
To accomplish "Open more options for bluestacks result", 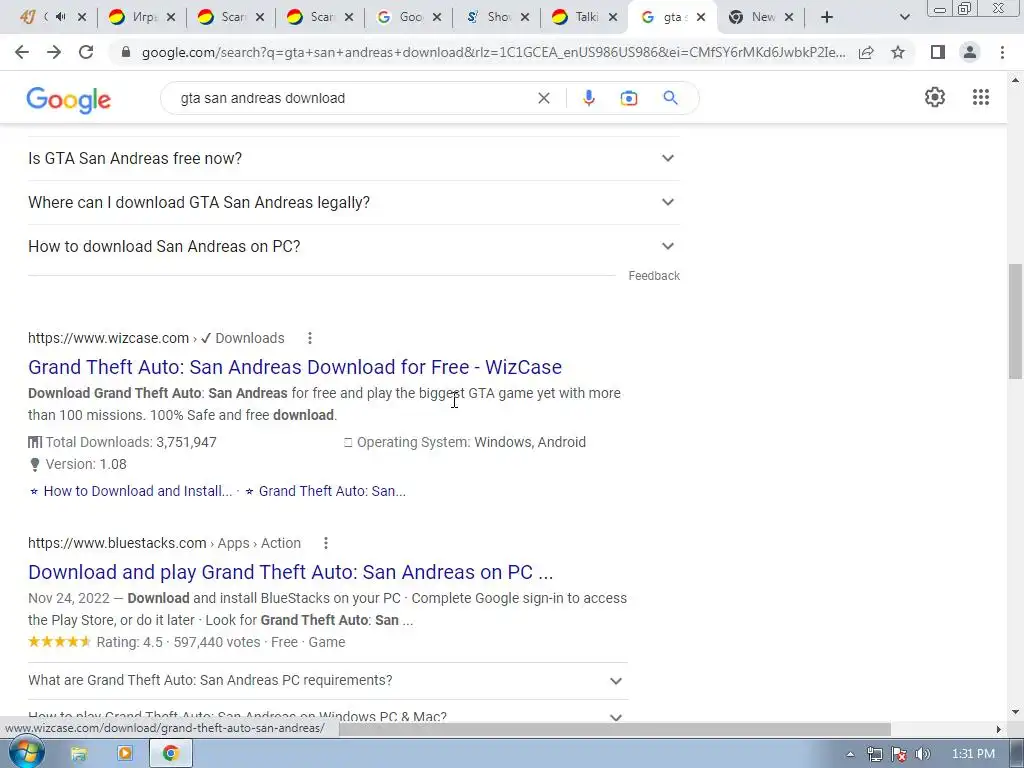I will click(325, 543).
